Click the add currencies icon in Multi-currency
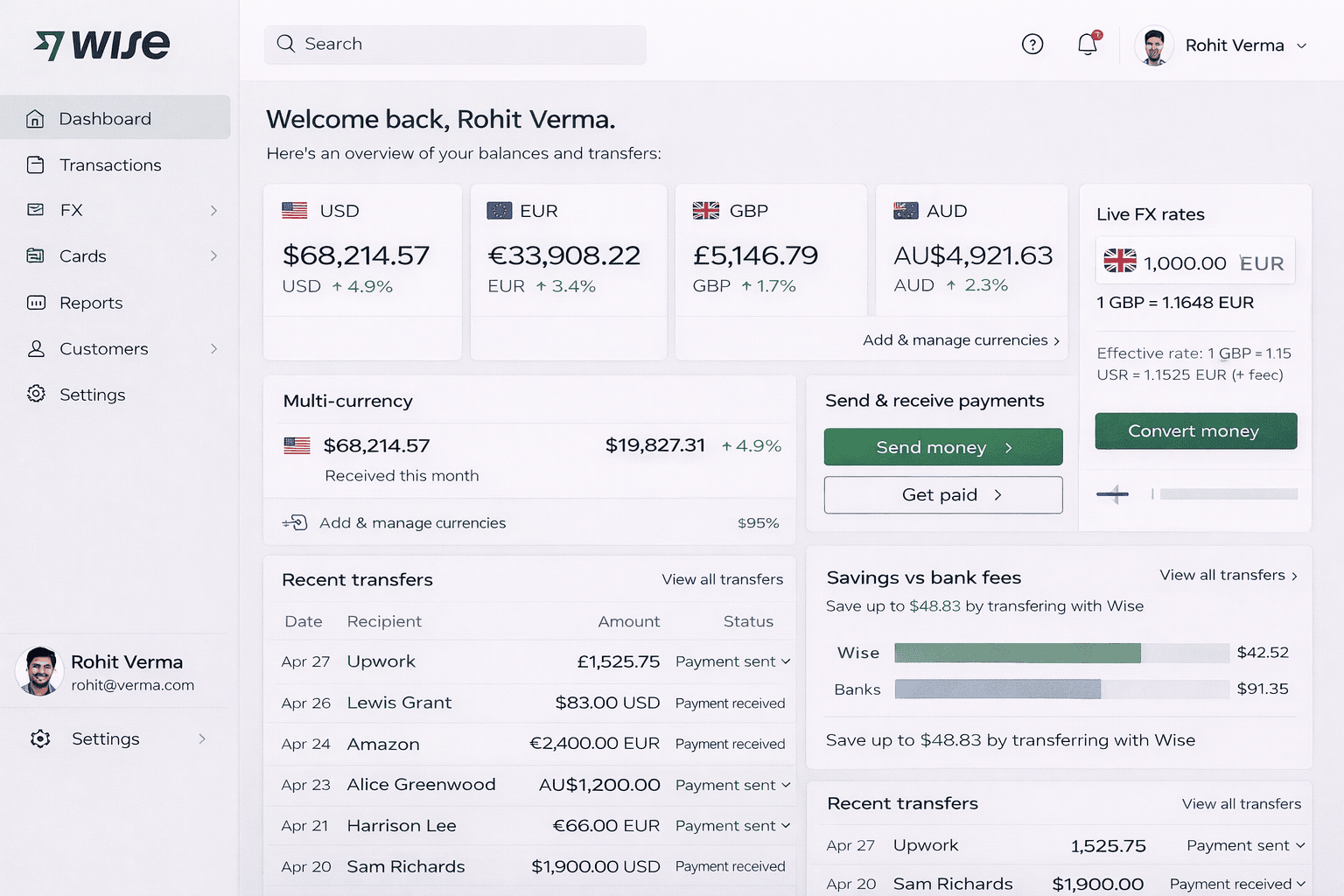Viewport: 1344px width, 896px height. (x=296, y=522)
